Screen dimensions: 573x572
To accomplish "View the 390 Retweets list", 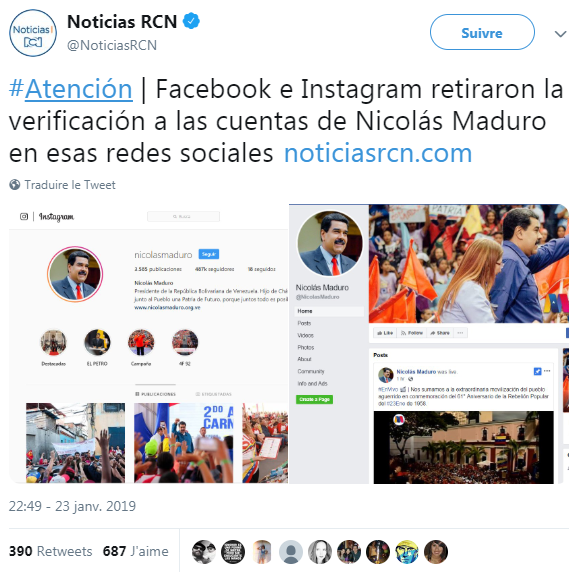I will pyautogui.click(x=50, y=551).
